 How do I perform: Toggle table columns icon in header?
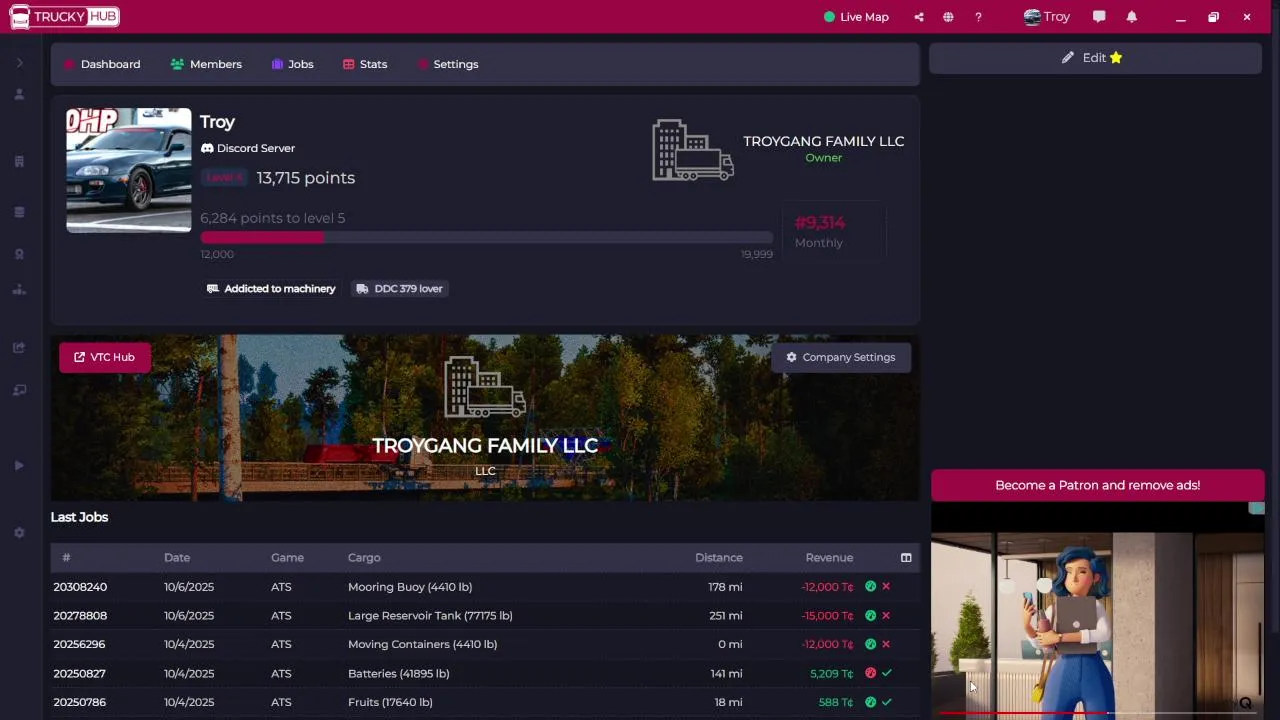pos(906,558)
